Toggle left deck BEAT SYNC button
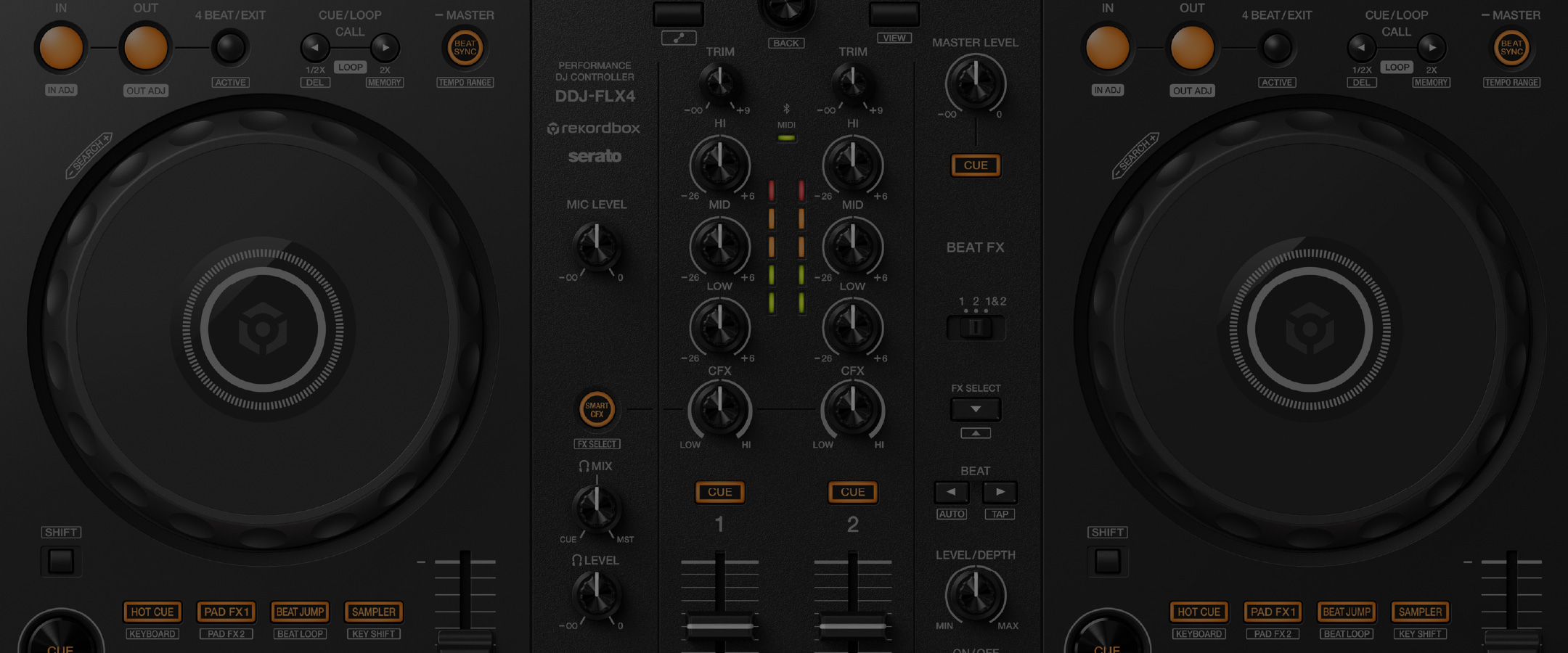 465,48
